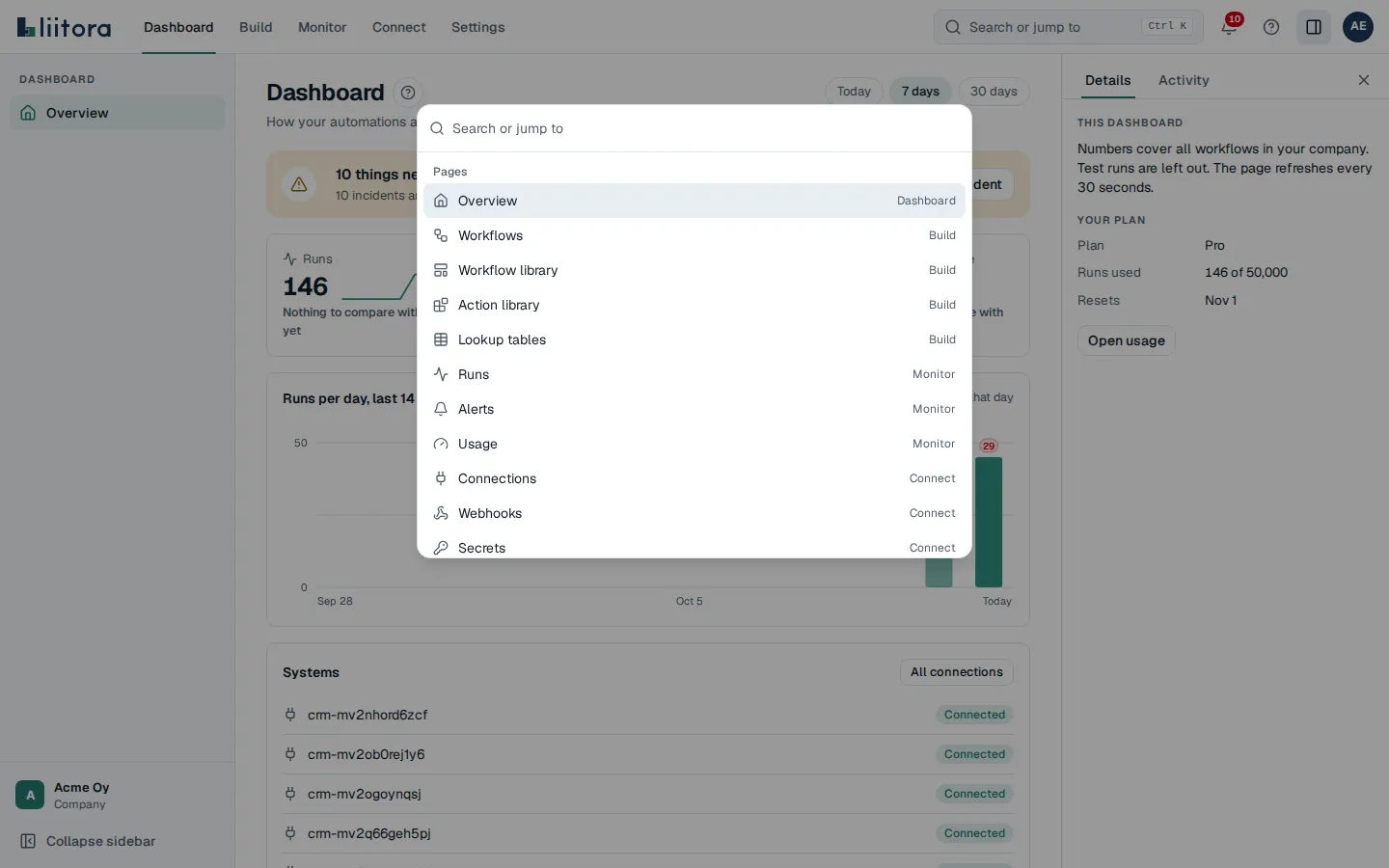Viewport: 1389px width, 868px height.
Task: Click the liitora logo
Action: (x=64, y=27)
